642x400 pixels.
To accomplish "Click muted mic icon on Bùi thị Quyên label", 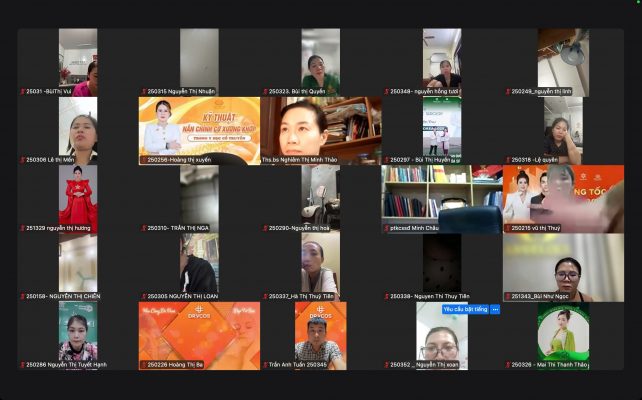I will click(x=264, y=92).
